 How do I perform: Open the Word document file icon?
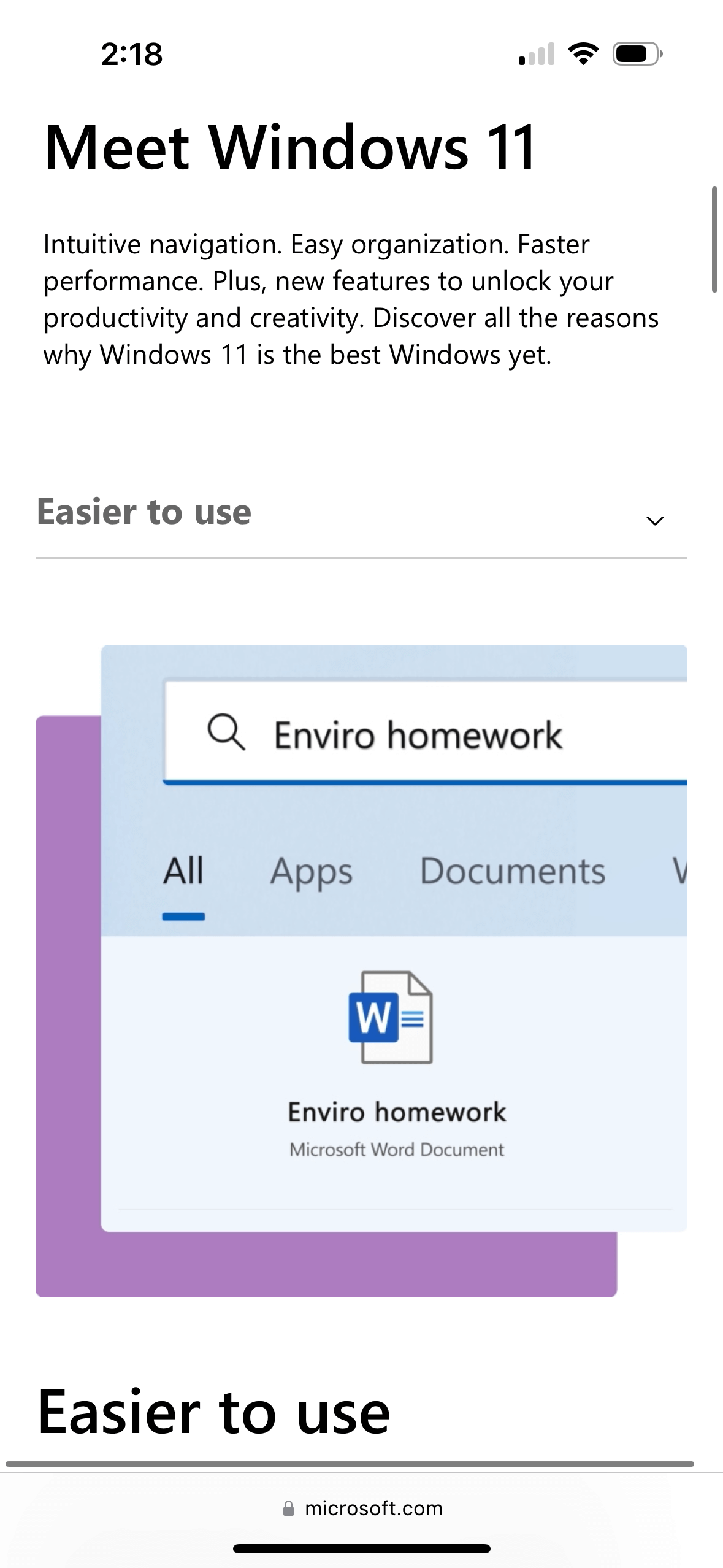[391, 1017]
